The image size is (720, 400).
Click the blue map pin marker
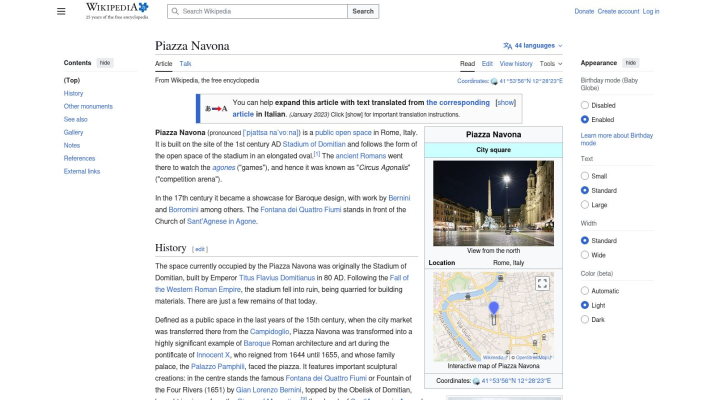494,308
